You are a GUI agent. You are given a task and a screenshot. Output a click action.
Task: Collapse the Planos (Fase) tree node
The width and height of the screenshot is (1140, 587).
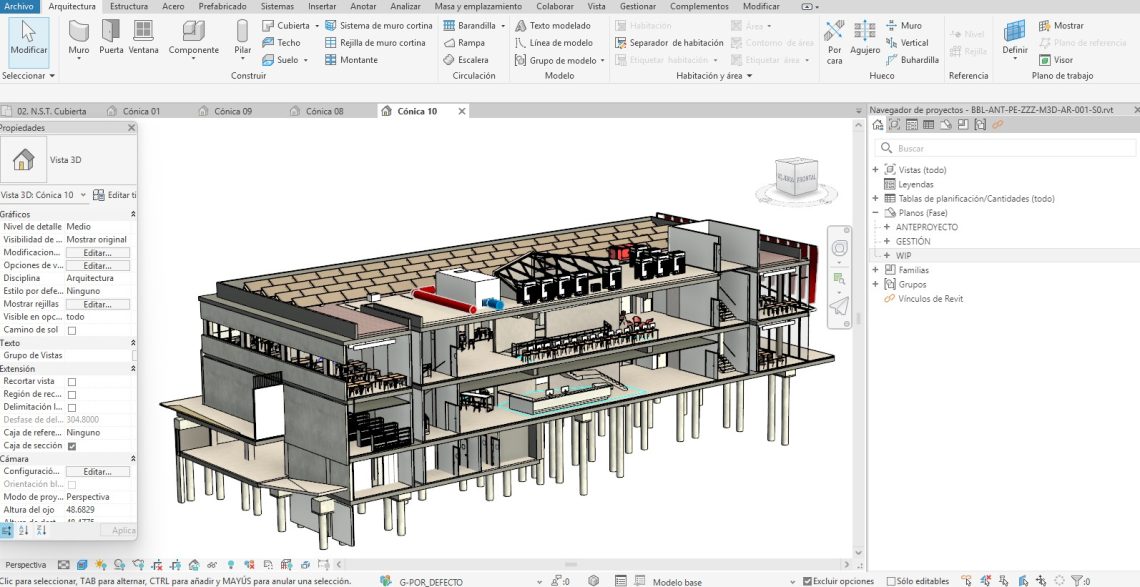[876, 213]
